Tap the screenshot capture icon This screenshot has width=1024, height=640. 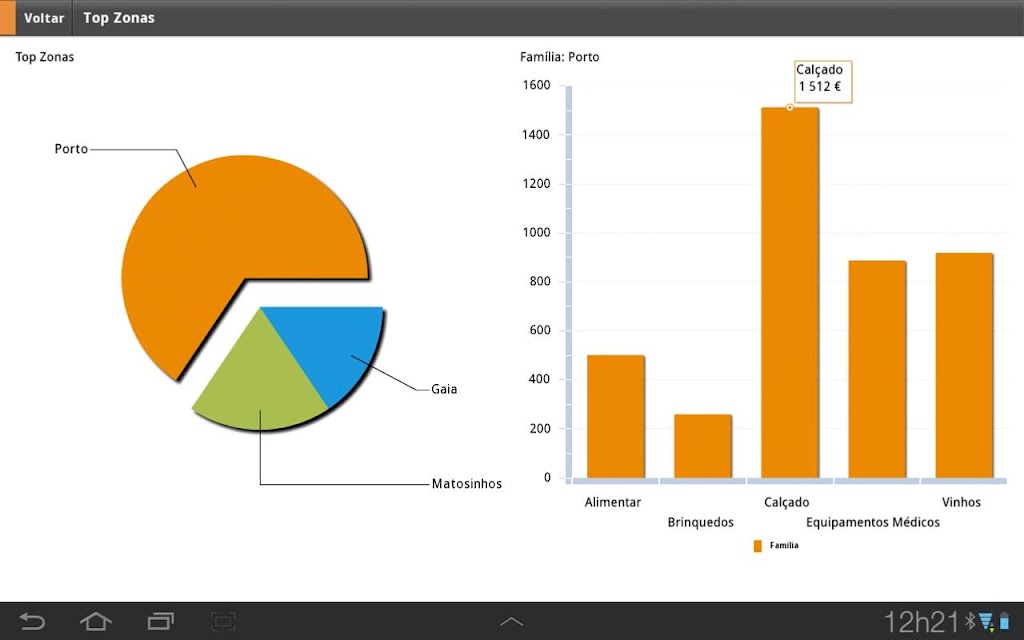click(223, 621)
